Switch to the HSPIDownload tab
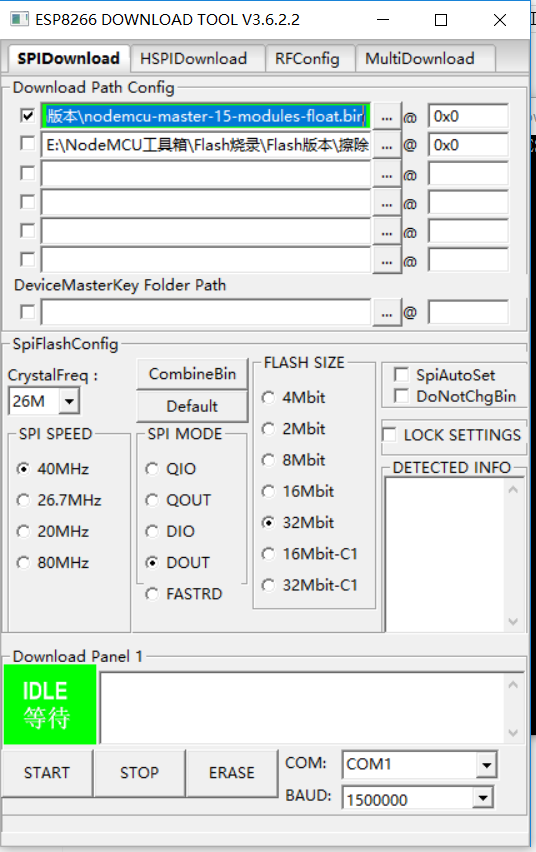536x852 pixels. point(197,59)
